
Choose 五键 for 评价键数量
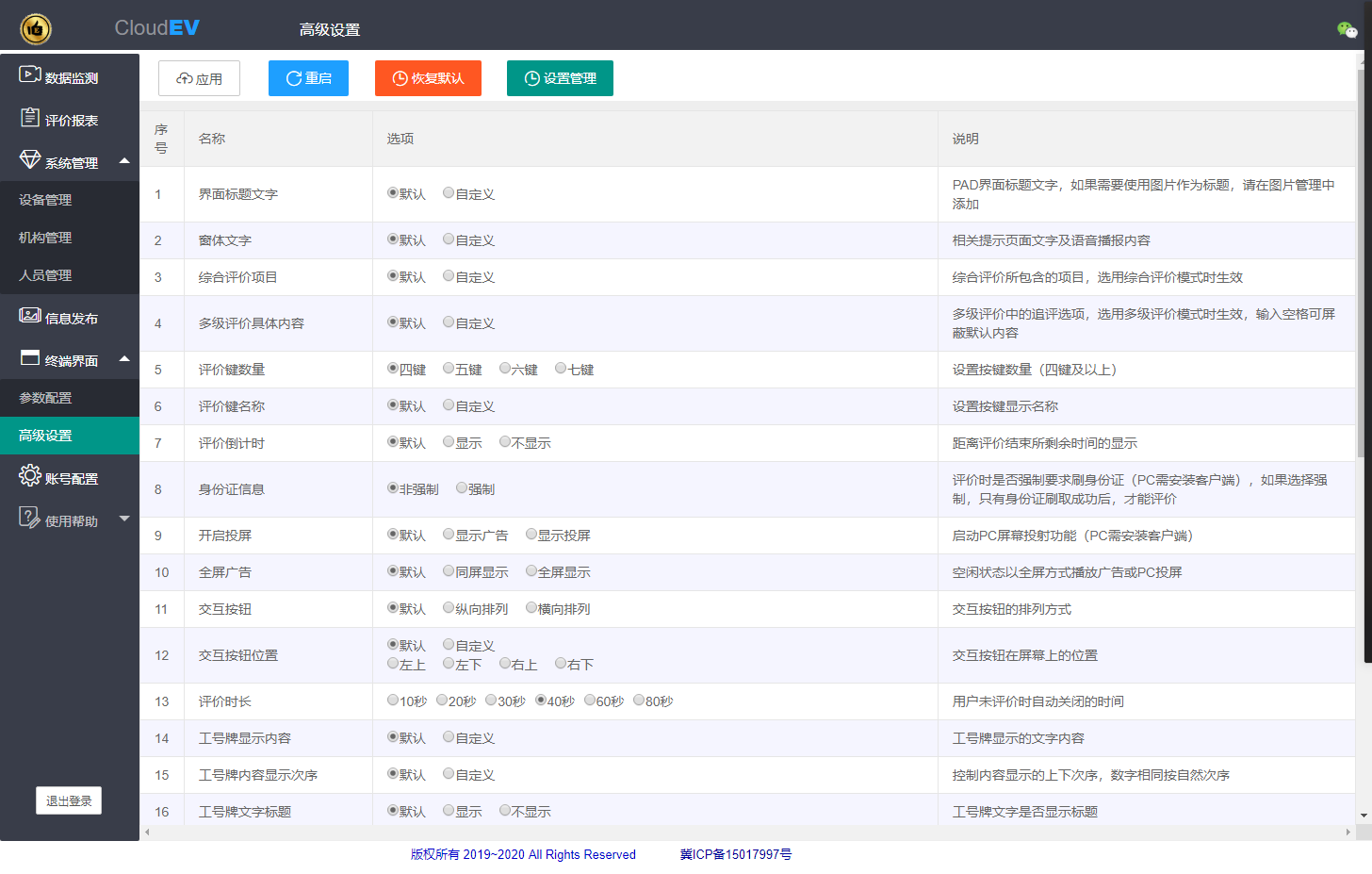click(449, 368)
